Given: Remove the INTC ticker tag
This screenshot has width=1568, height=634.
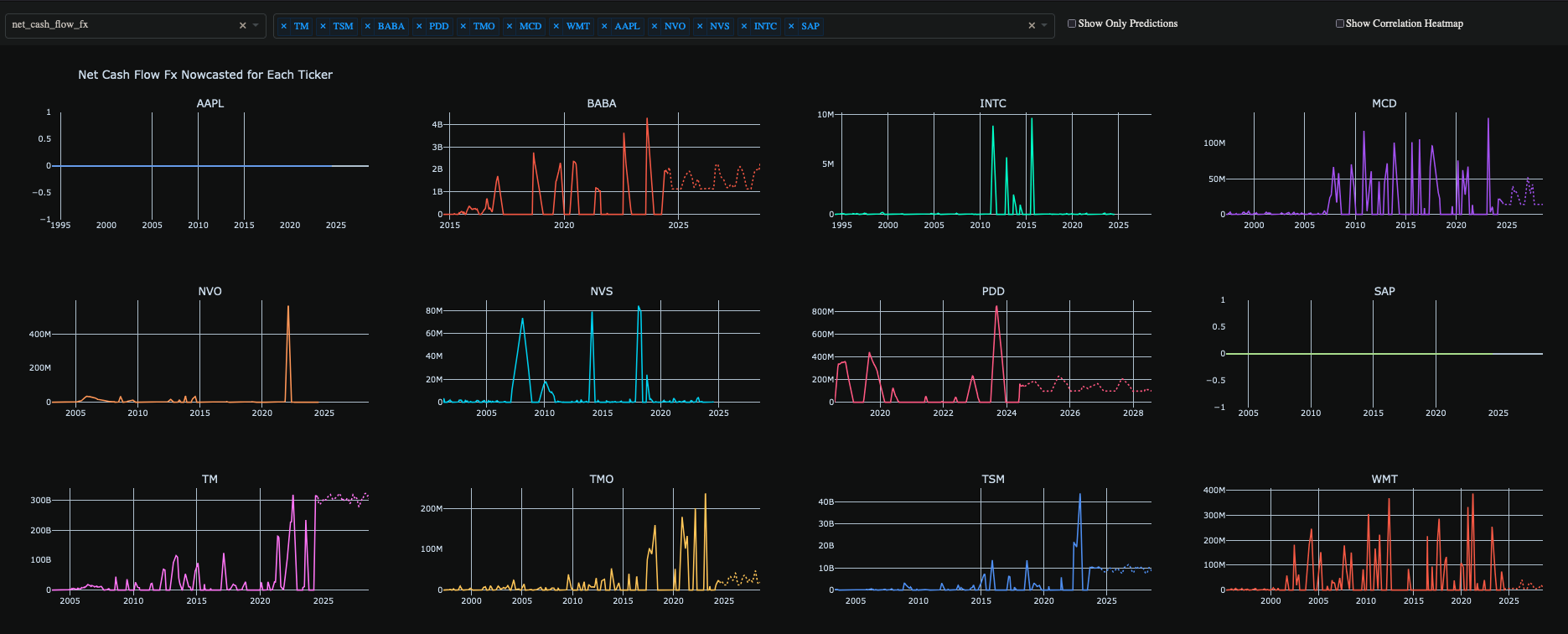Looking at the screenshot, I should [x=744, y=26].
